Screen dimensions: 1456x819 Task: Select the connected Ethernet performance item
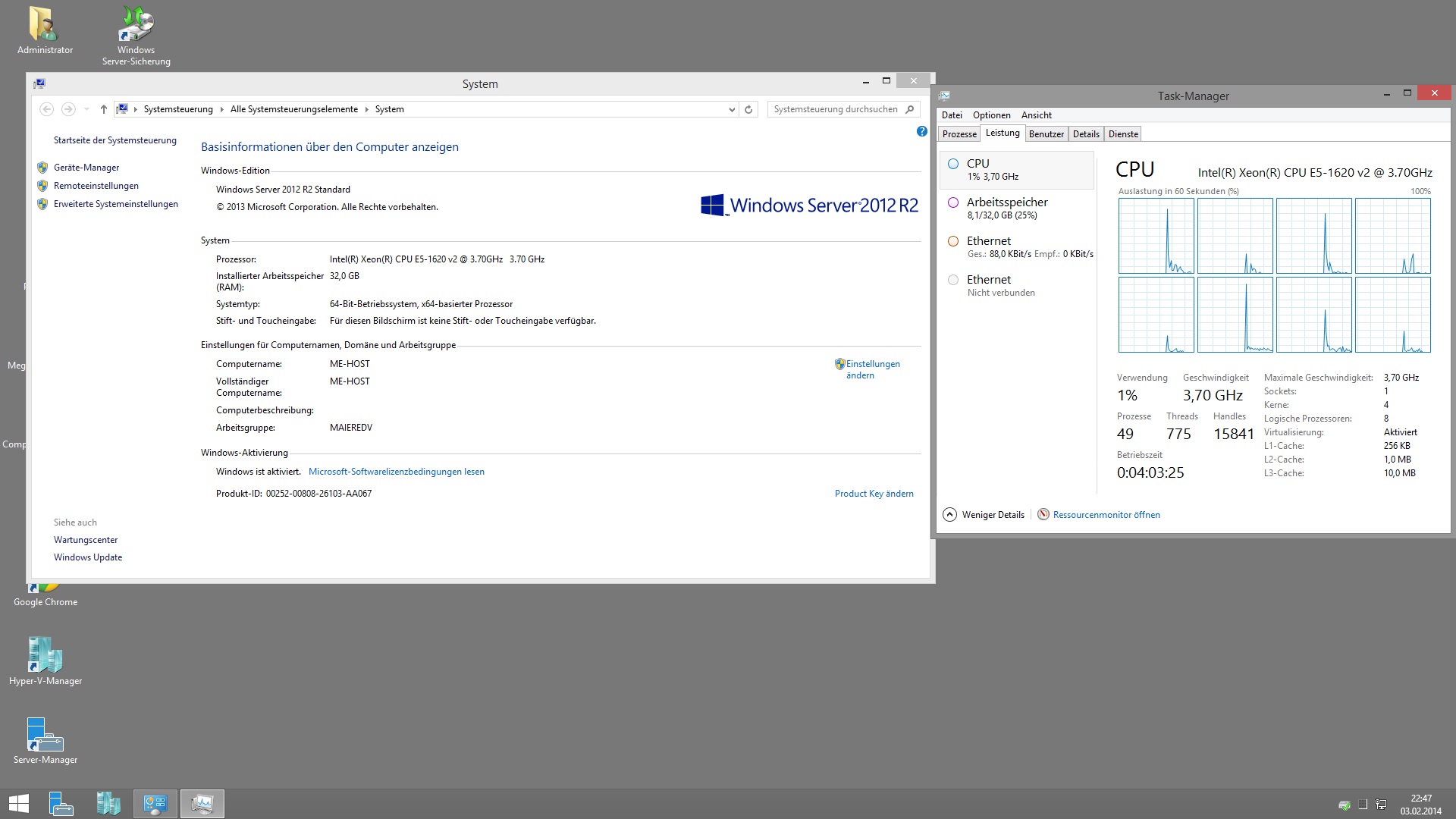tap(988, 241)
